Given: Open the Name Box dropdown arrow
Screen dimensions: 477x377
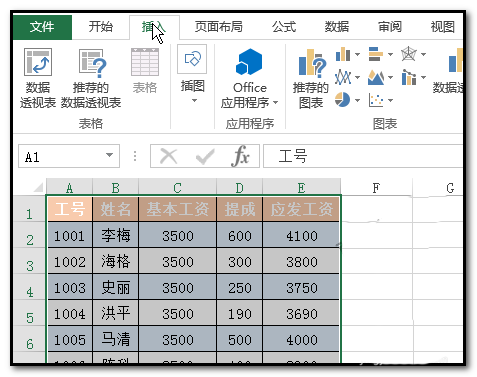Looking at the screenshot, I should tap(109, 155).
